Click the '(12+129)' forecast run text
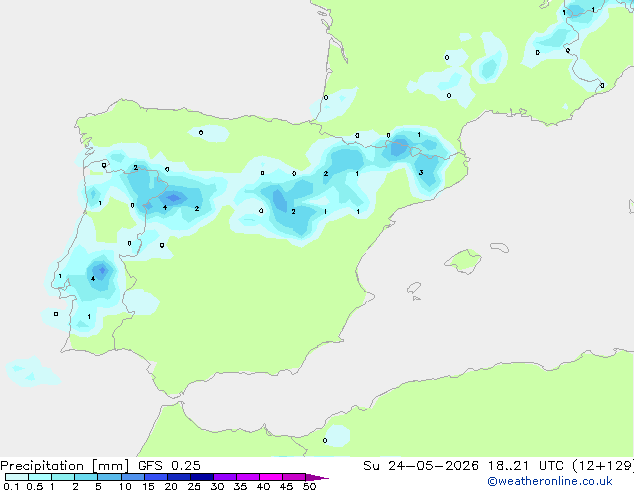The image size is (634, 490). point(602,466)
